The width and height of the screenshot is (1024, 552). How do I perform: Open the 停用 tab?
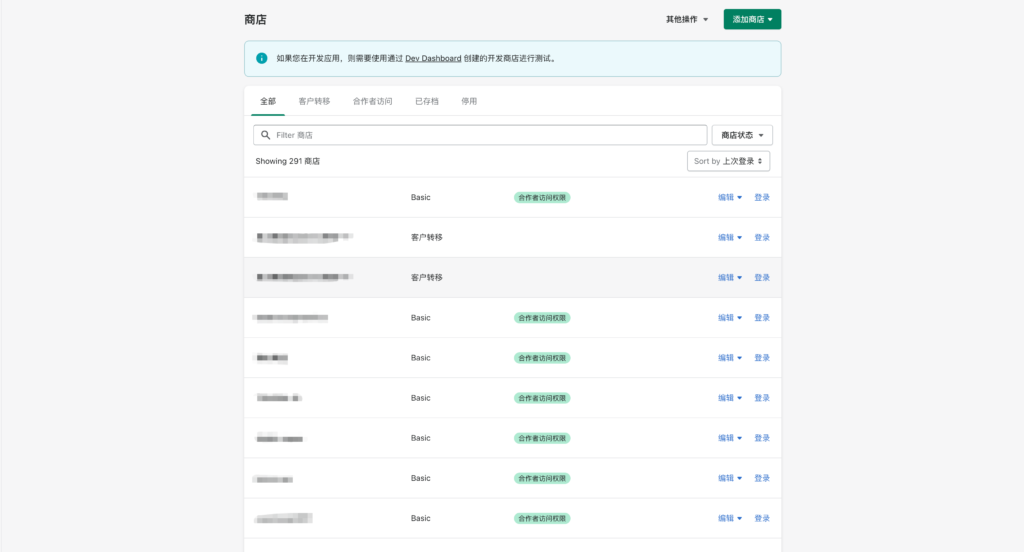469,101
